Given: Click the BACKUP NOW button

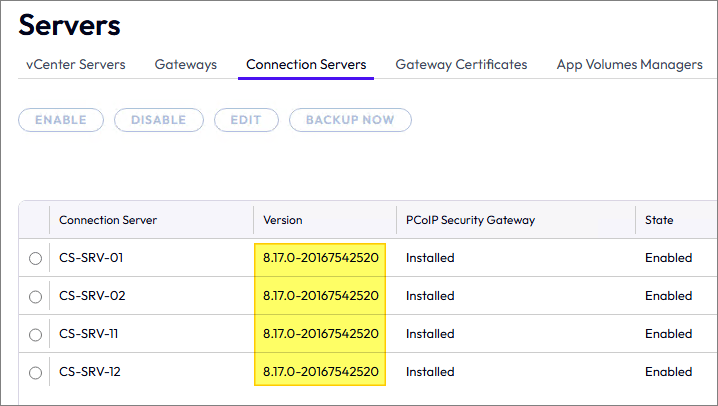Looking at the screenshot, I should pyautogui.click(x=350, y=120).
